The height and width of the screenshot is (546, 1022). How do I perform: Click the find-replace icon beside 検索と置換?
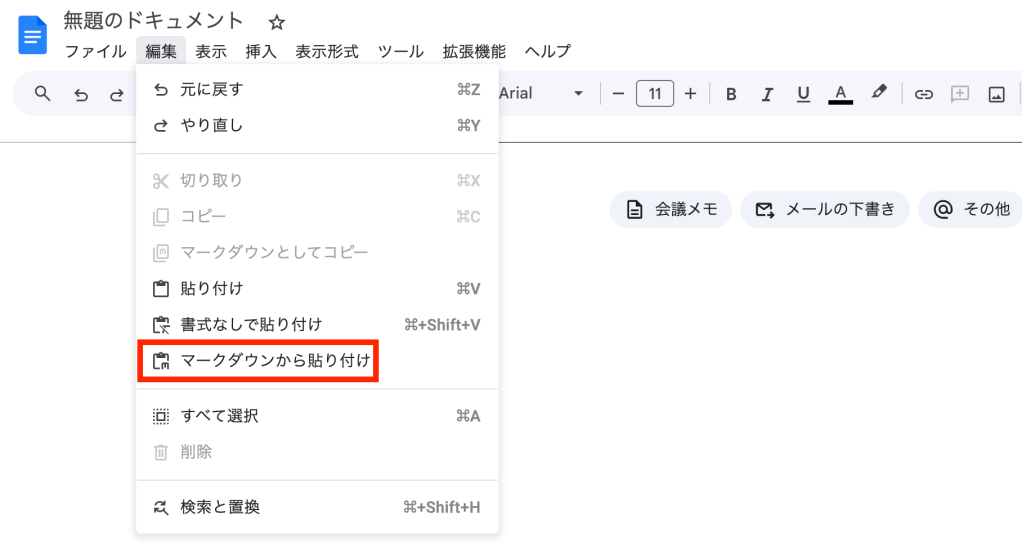[x=160, y=507]
